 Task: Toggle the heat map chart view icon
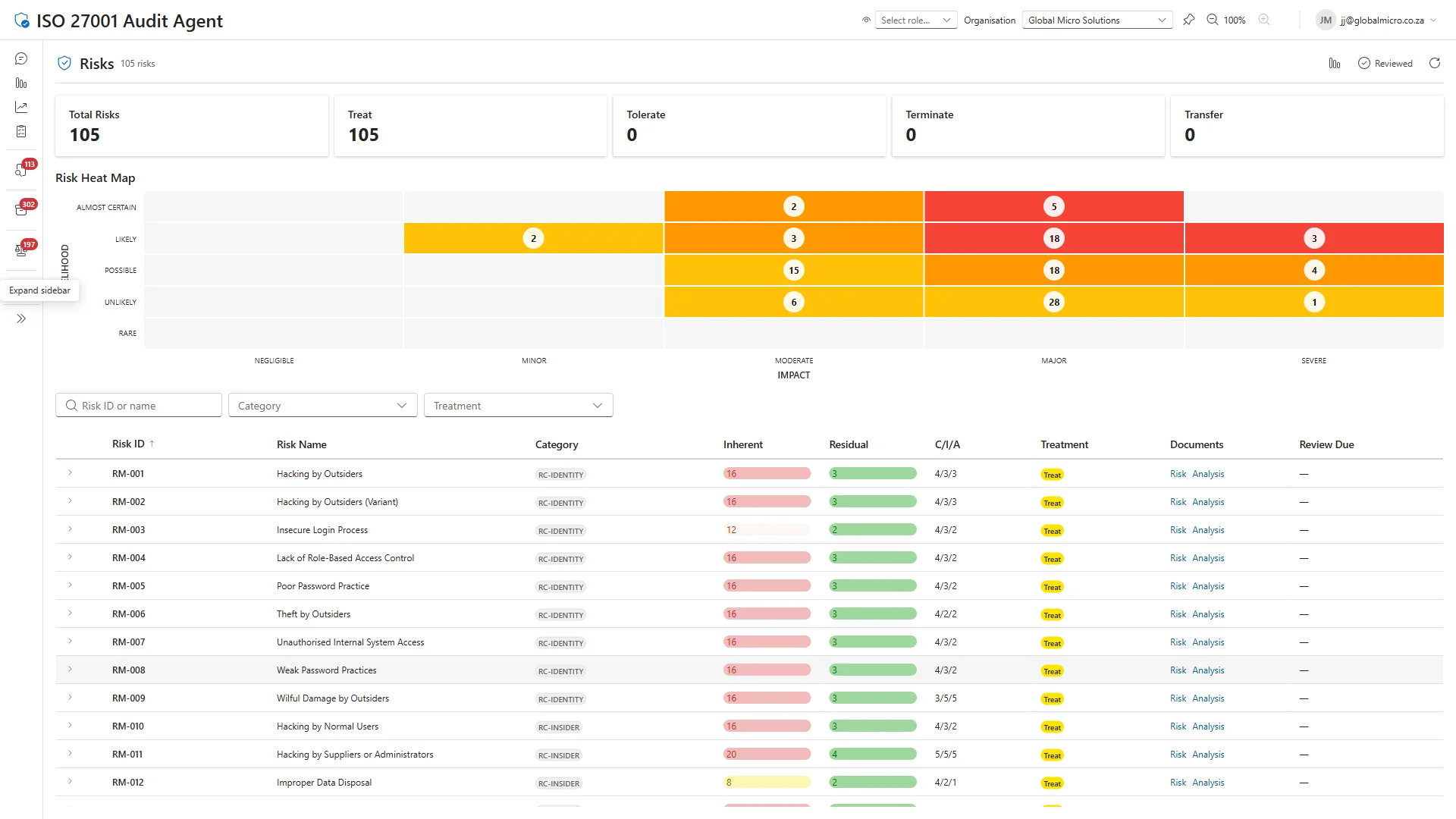click(x=1334, y=63)
